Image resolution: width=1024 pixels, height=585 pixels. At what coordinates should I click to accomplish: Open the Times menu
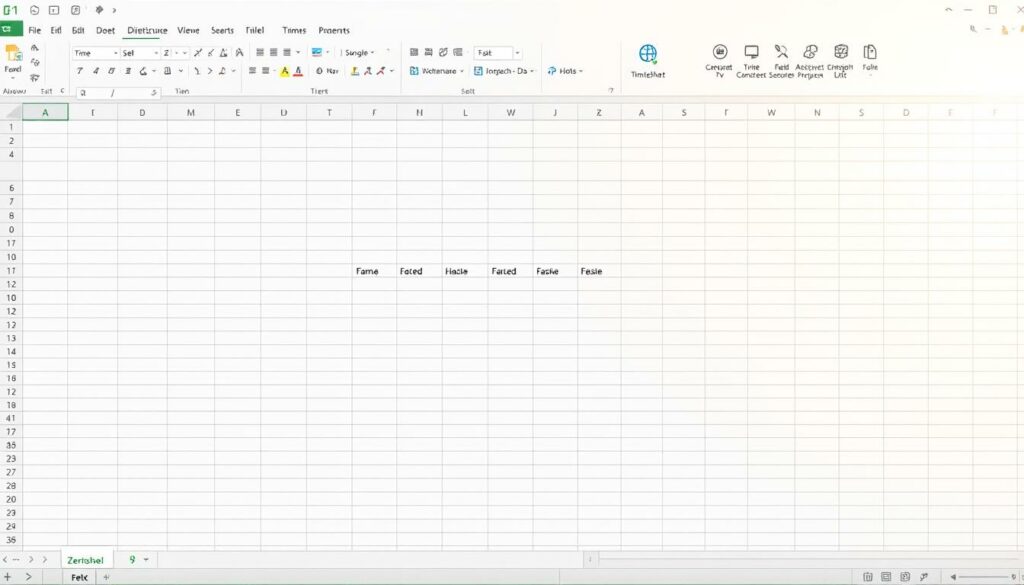point(294,30)
